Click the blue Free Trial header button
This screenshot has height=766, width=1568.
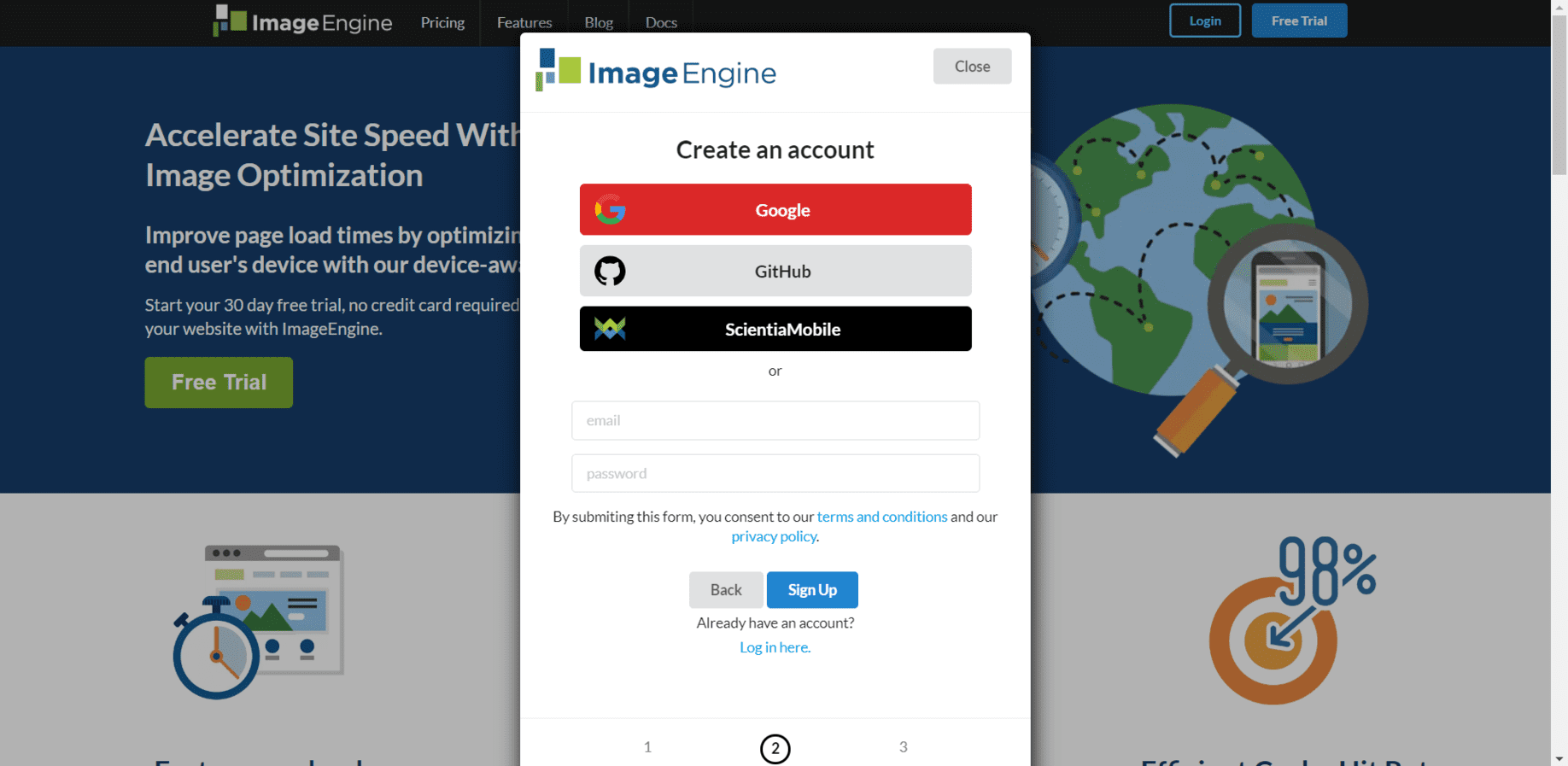(1299, 20)
